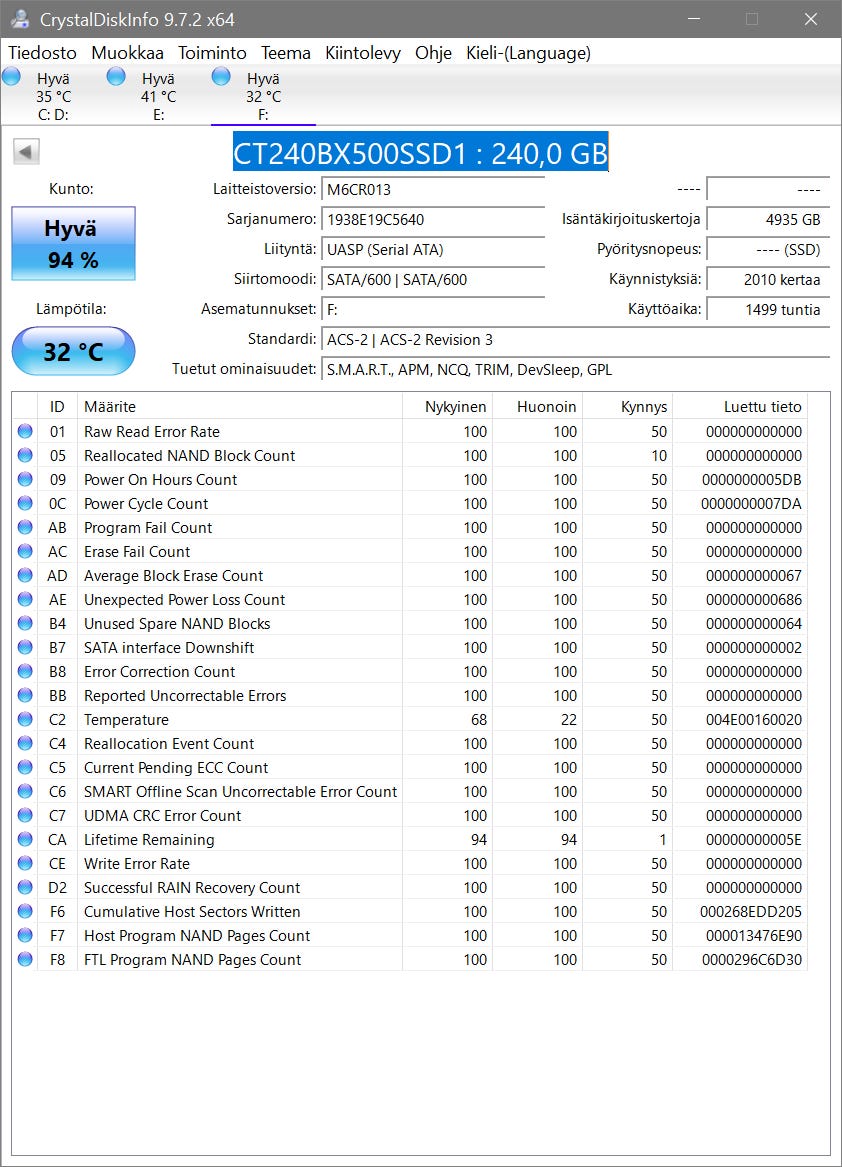Click the status icon for Average Block Erase Count
This screenshot has width=842, height=1167.
(25, 575)
